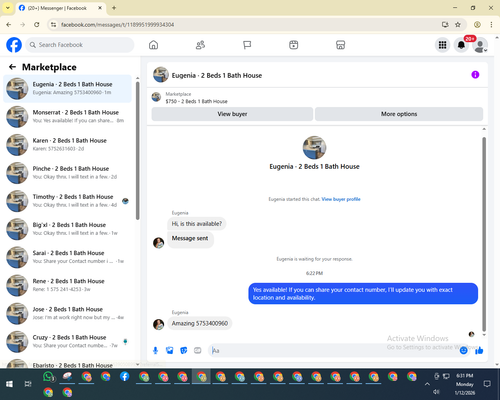Viewport: 500px width, 400px height.
Task: Open the Friends icon in top navigation
Action: (200, 45)
